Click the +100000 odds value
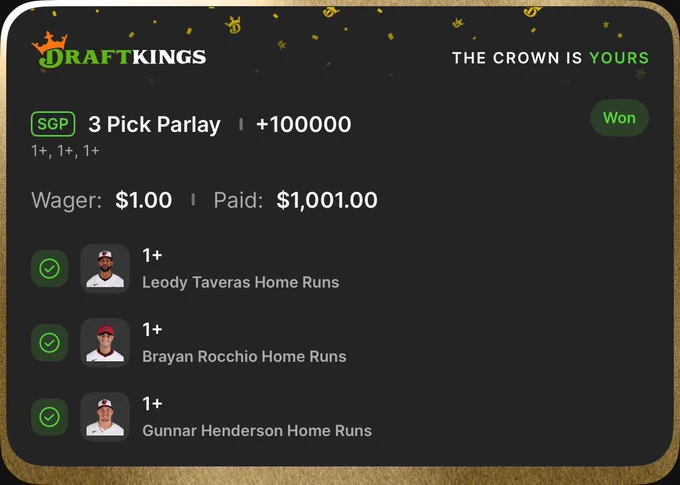This screenshot has width=680, height=485. pos(304,125)
